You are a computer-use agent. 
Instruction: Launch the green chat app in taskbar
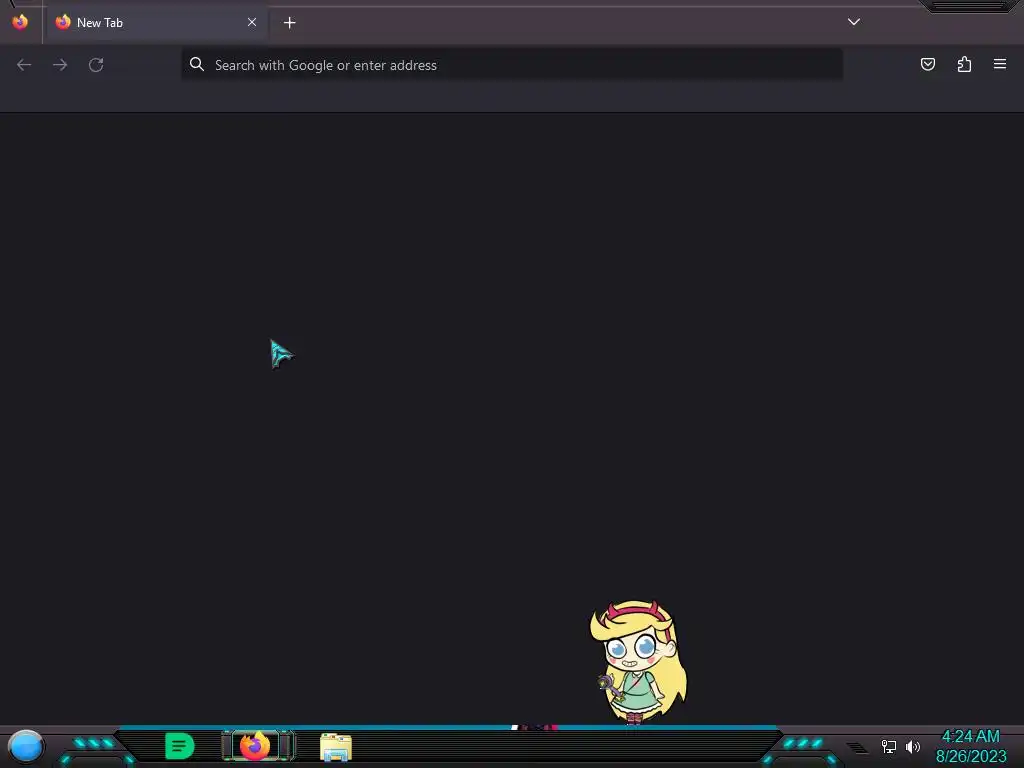pos(180,746)
